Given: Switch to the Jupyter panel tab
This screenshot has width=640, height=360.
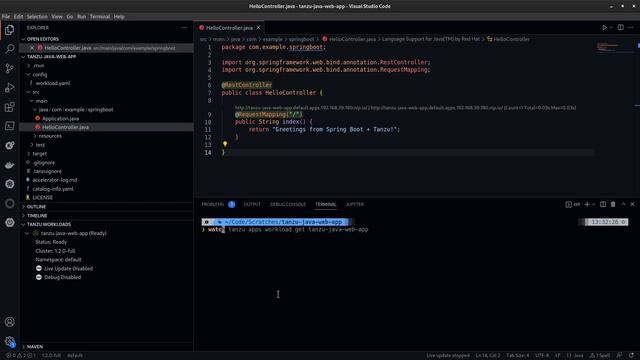Looking at the screenshot, I should point(355,204).
